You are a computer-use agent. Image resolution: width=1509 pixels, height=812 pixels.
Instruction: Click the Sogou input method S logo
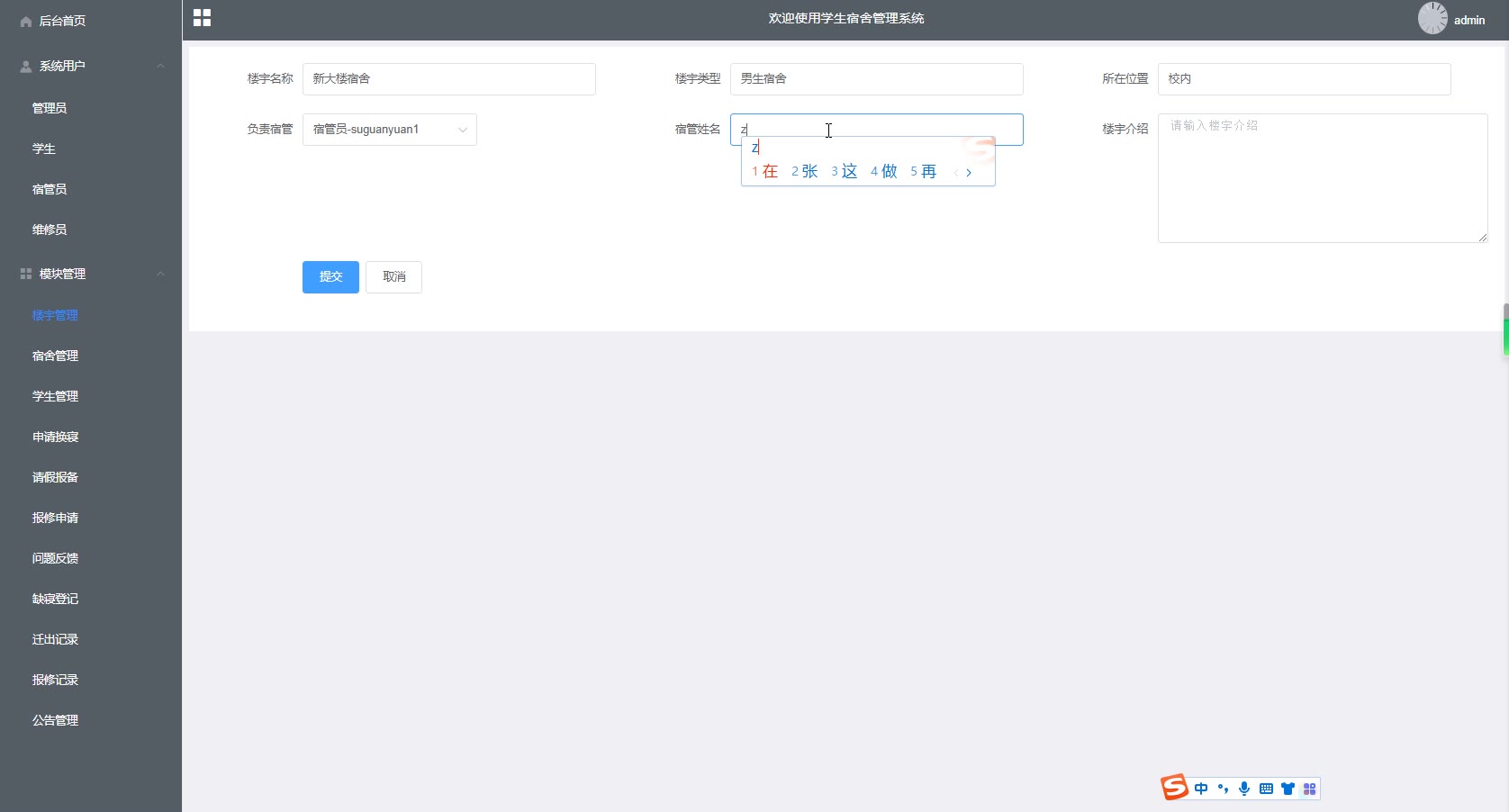[x=1174, y=787]
